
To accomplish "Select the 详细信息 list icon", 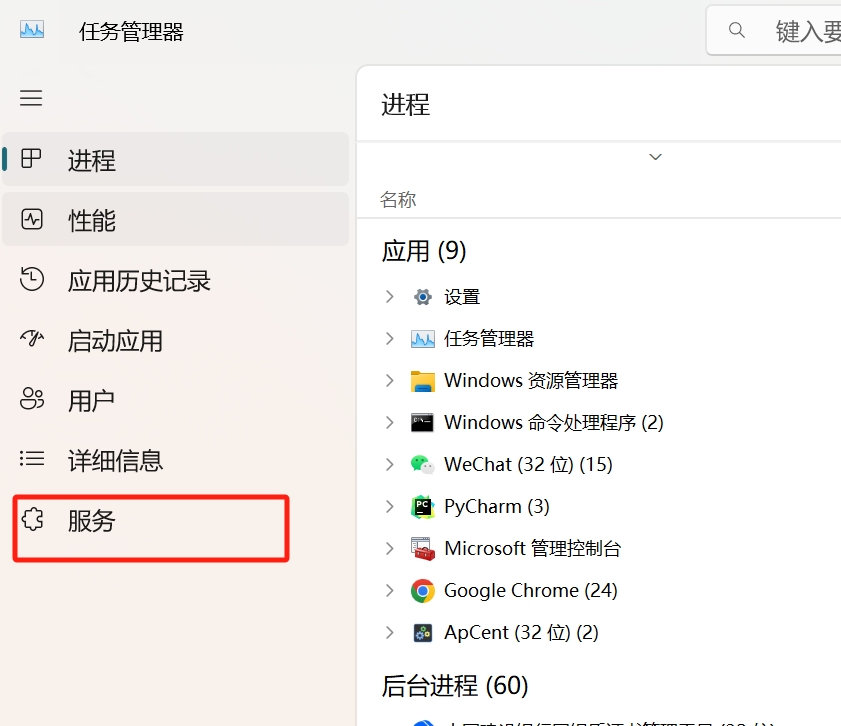I will tap(33, 460).
